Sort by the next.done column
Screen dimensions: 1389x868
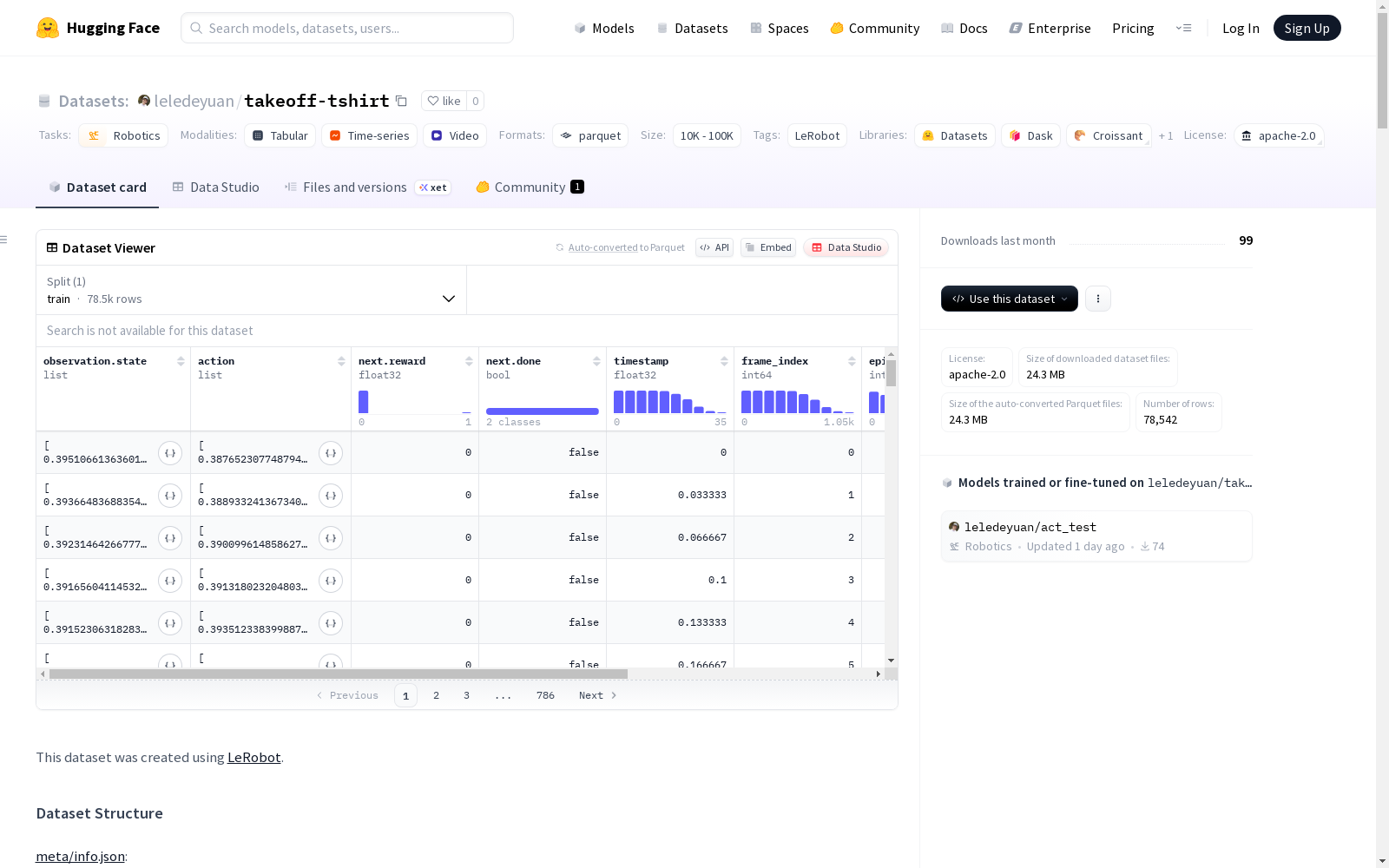coord(596,361)
